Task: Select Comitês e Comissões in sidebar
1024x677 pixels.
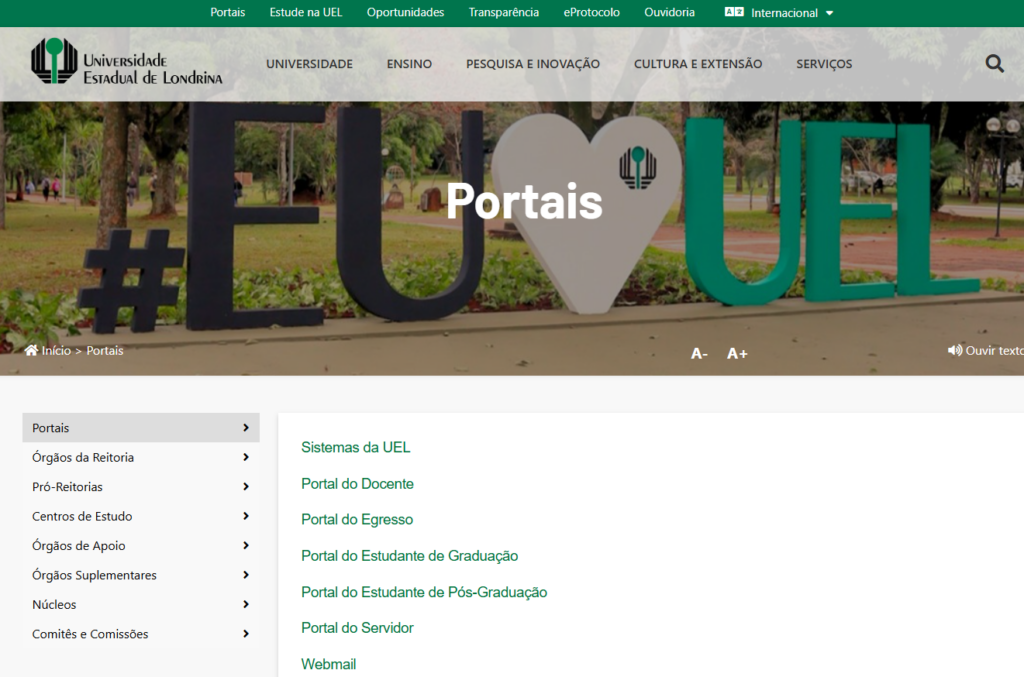Action: [90, 634]
